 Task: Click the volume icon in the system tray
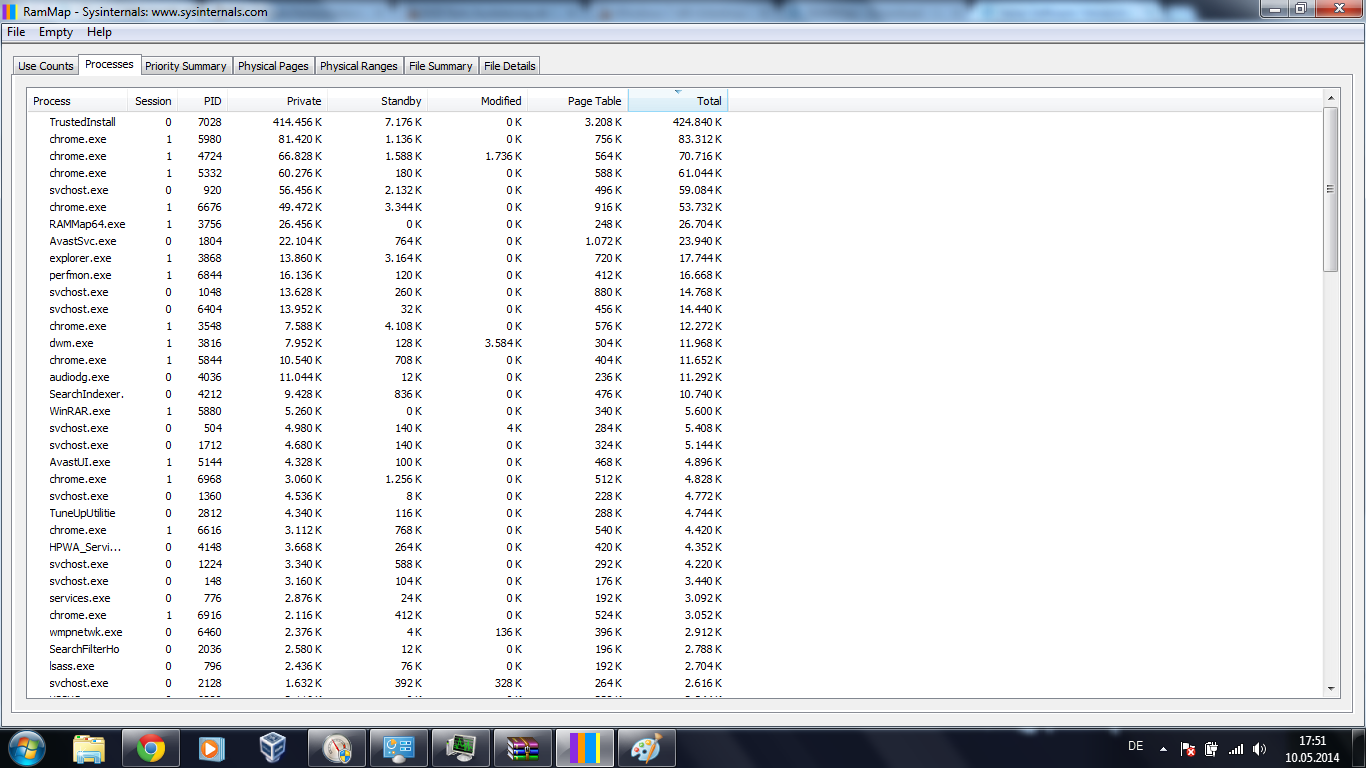pos(1259,748)
